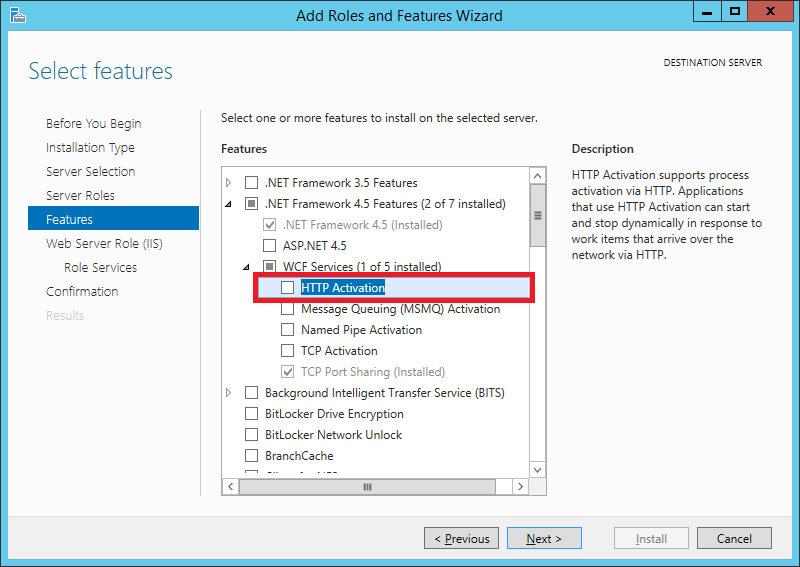Select the TCP Activation checkbox
Image resolution: width=800 pixels, height=567 pixels.
(288, 351)
